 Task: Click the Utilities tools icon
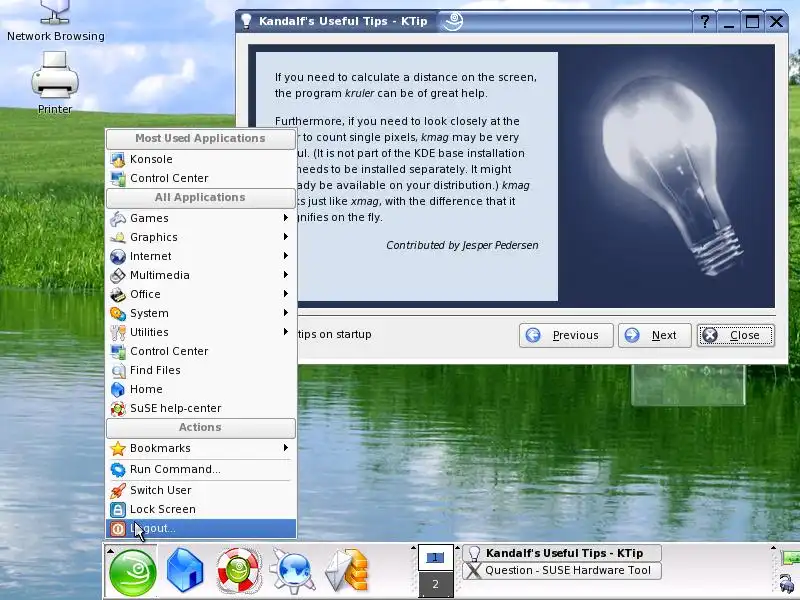[118, 333]
